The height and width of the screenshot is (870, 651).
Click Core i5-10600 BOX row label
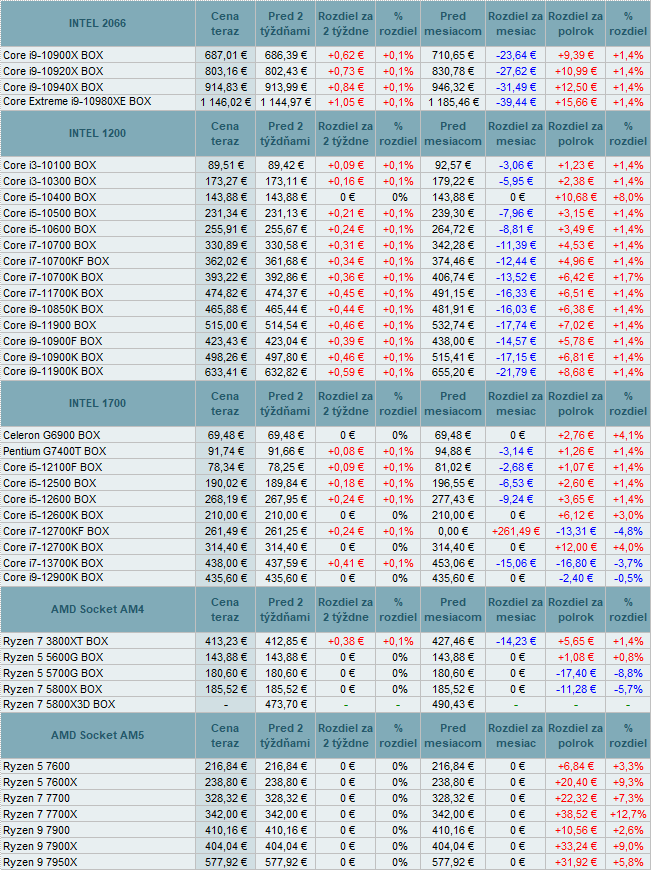[49, 230]
